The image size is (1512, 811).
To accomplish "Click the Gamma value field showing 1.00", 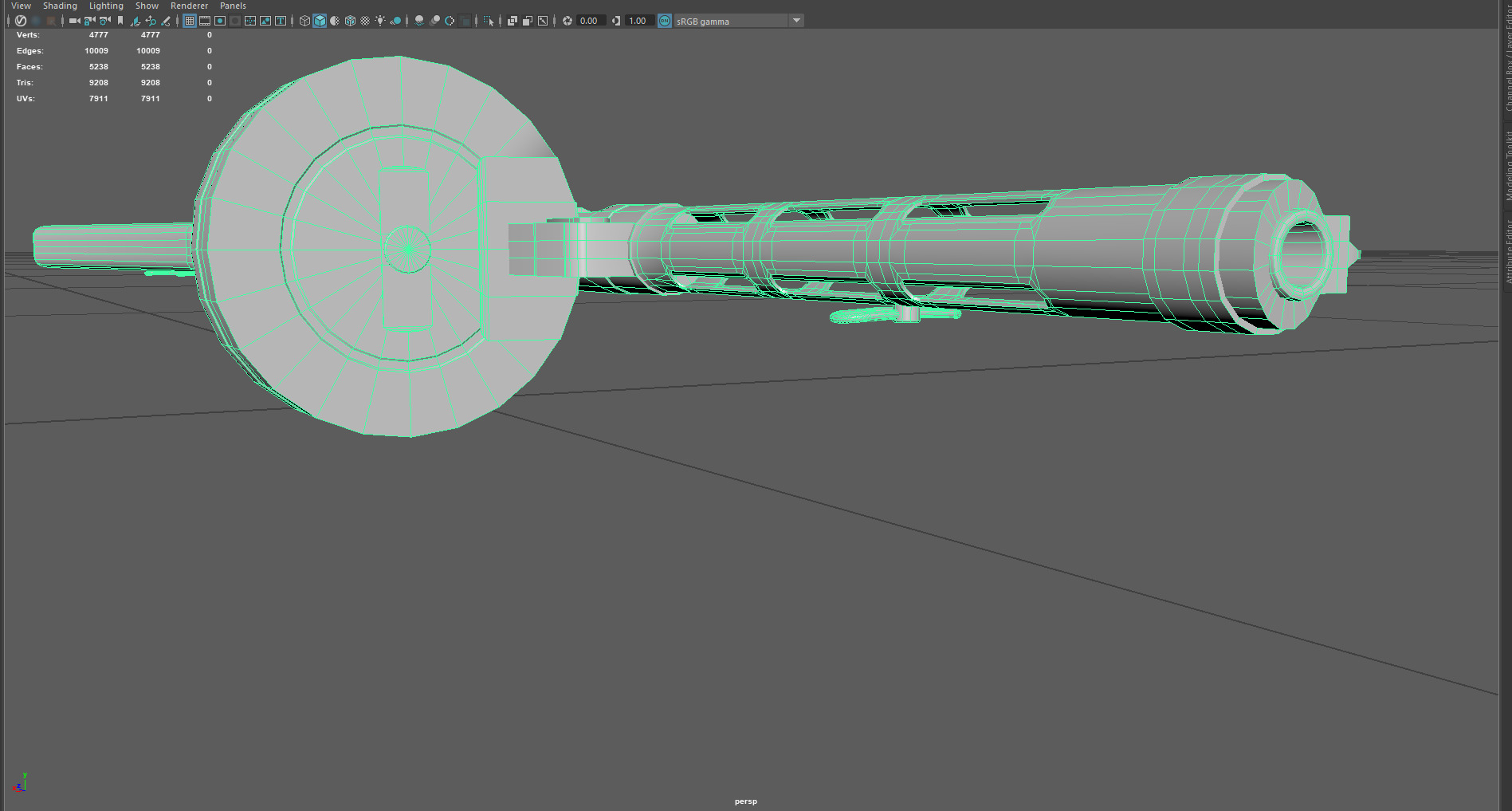I will tap(638, 21).
